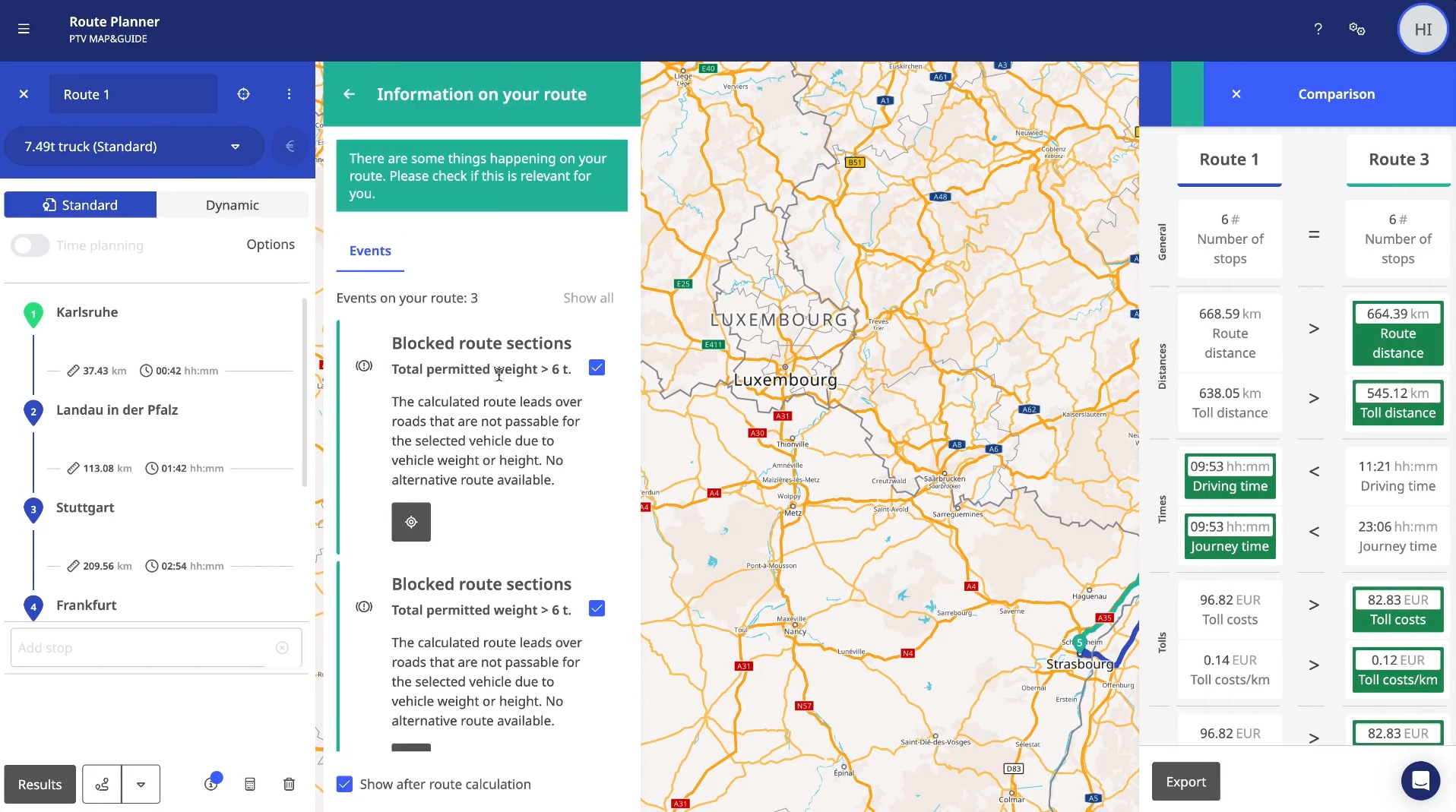The width and height of the screenshot is (1456, 812).
Task: Open the toll cost calculator icon
Action: (x=250, y=784)
